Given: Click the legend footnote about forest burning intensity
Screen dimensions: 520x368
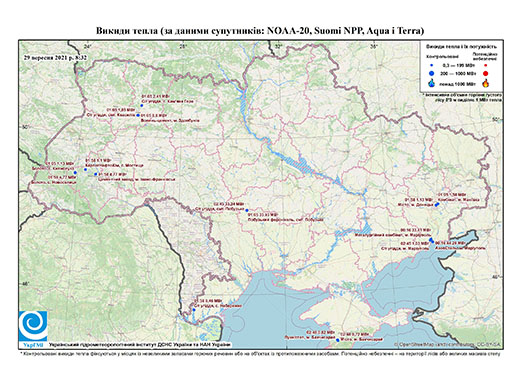Looking at the screenshot, I should click(x=463, y=97).
